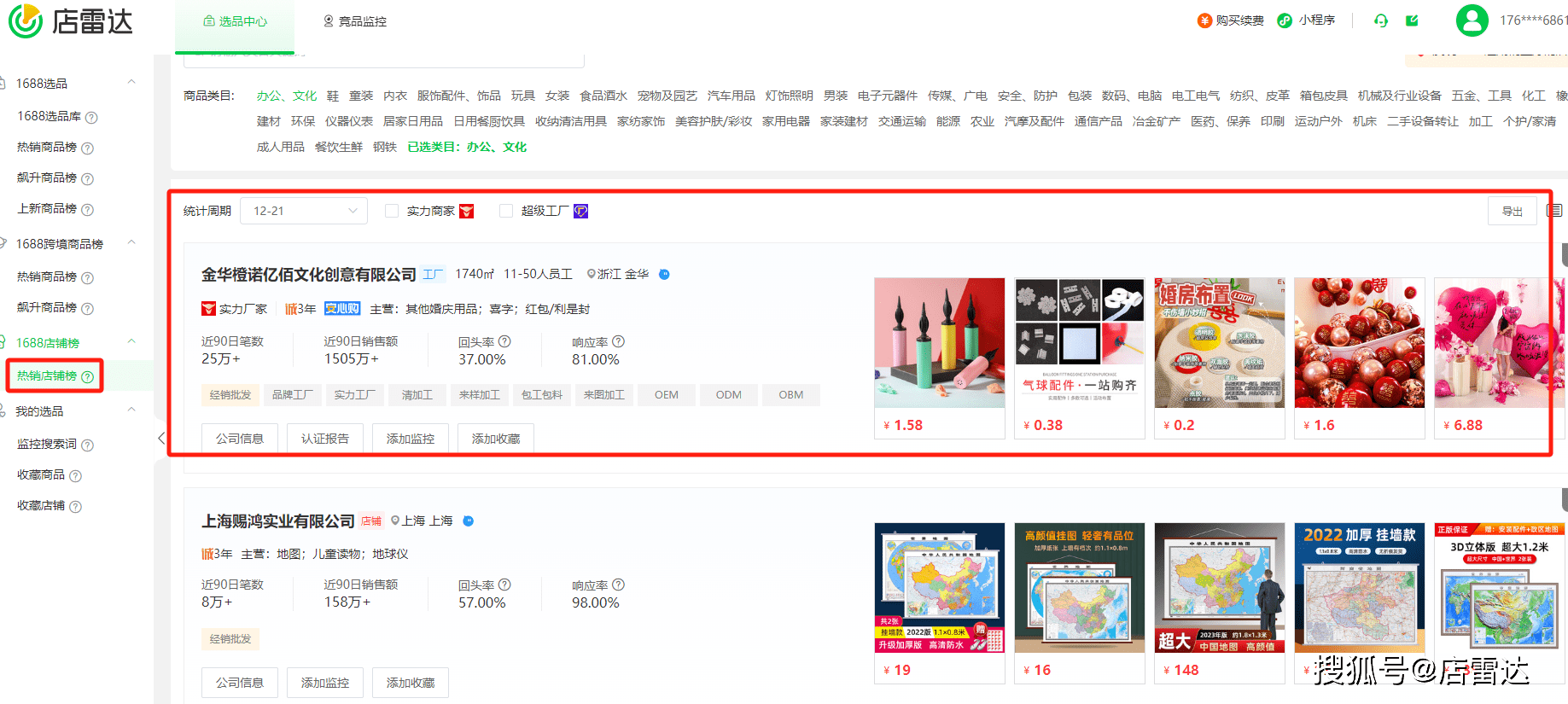Open the 统计周期 12-21 dropdown

304,211
